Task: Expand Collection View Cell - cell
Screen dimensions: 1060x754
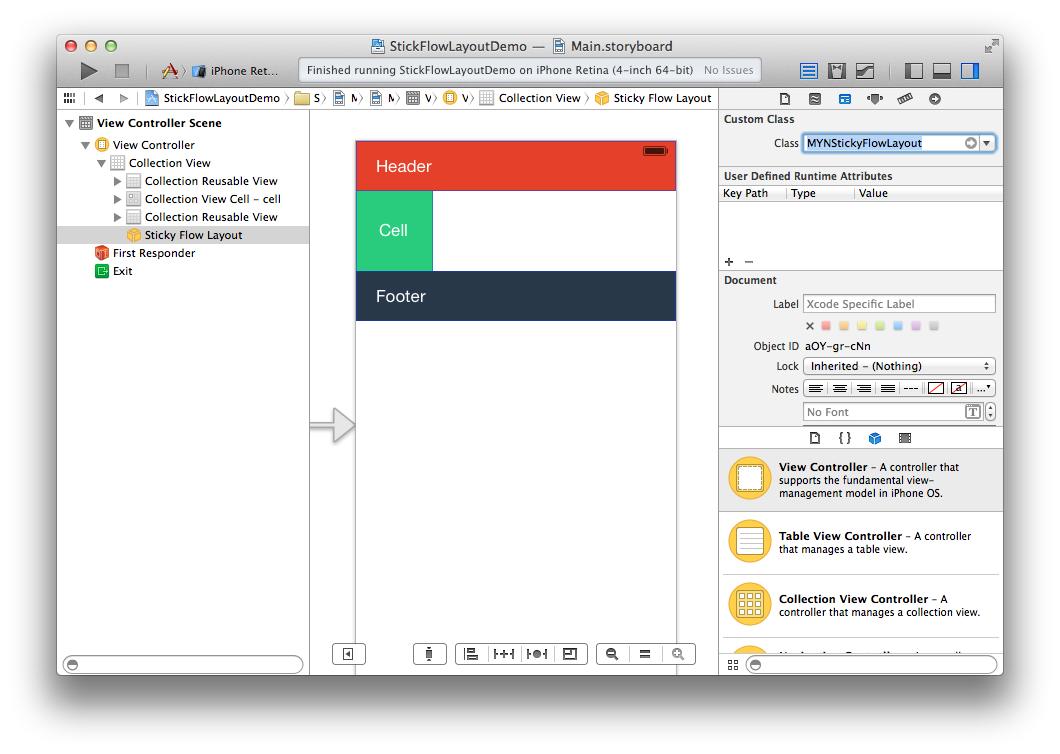Action: pos(118,199)
